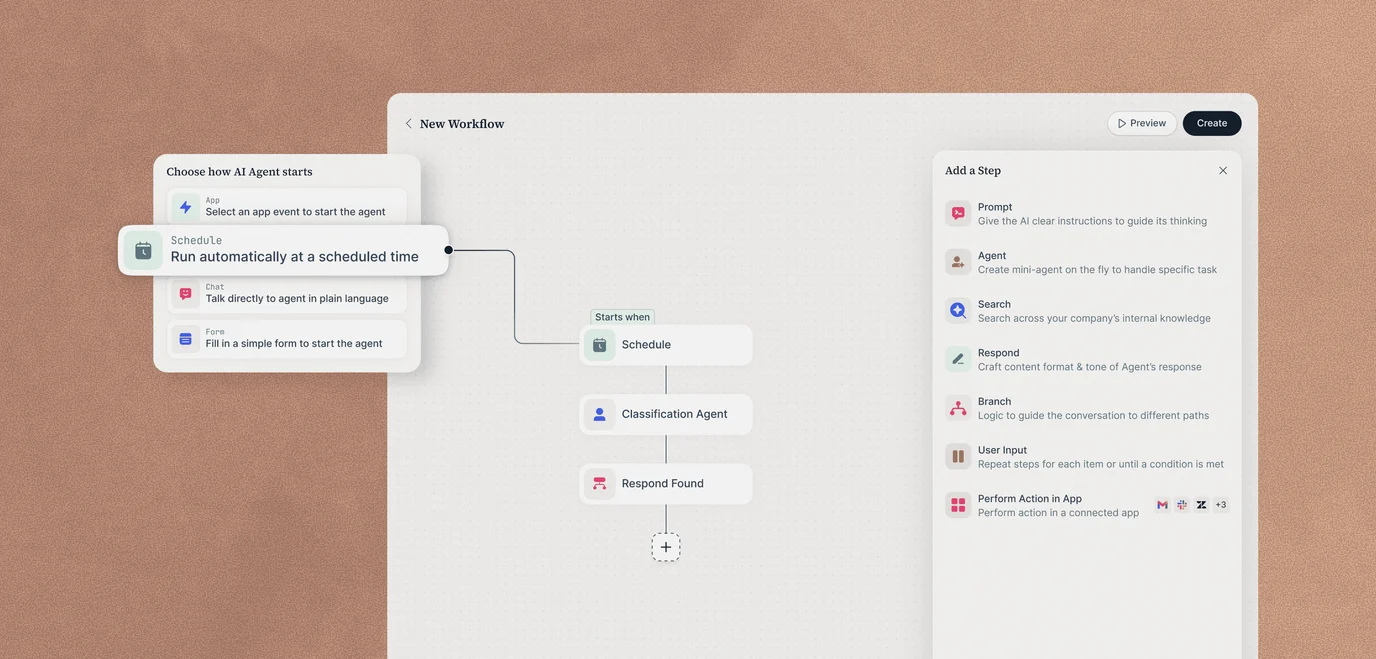Select the Respond step title

999,353
